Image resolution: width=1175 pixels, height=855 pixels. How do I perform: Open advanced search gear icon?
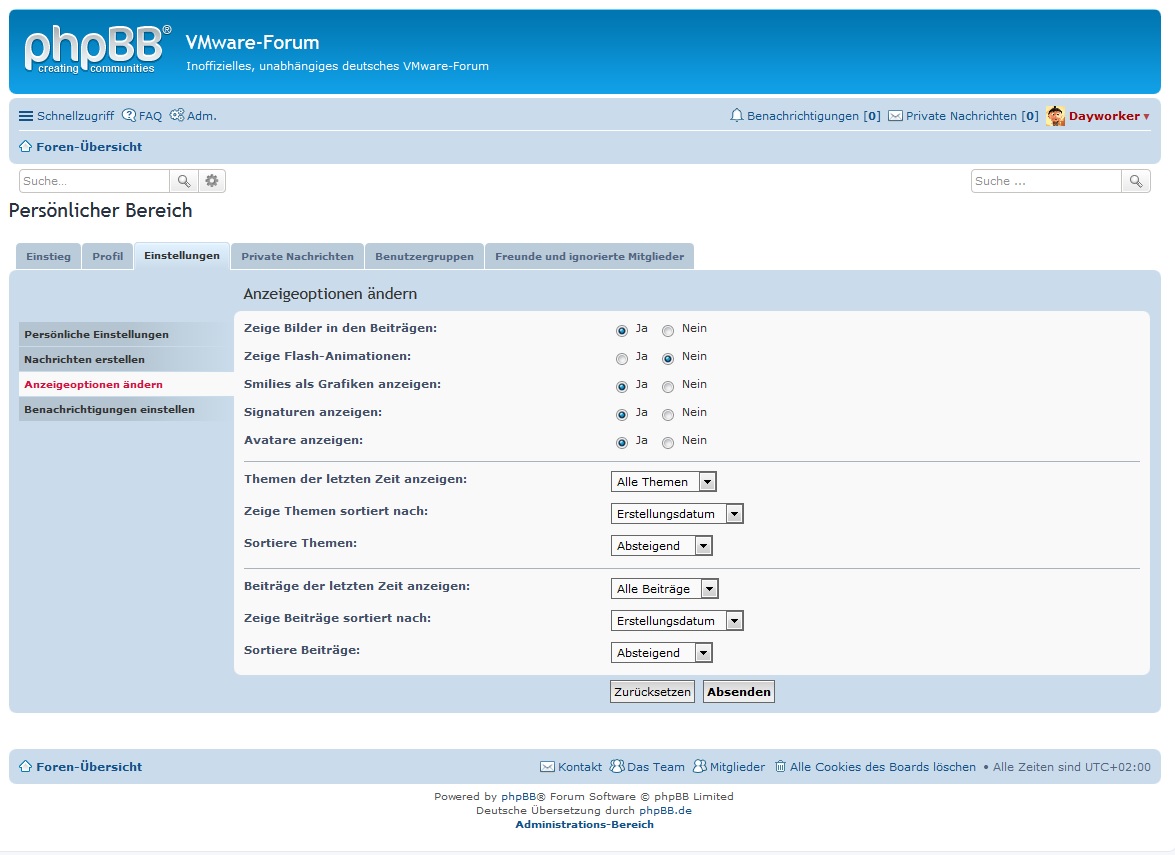pyautogui.click(x=211, y=181)
